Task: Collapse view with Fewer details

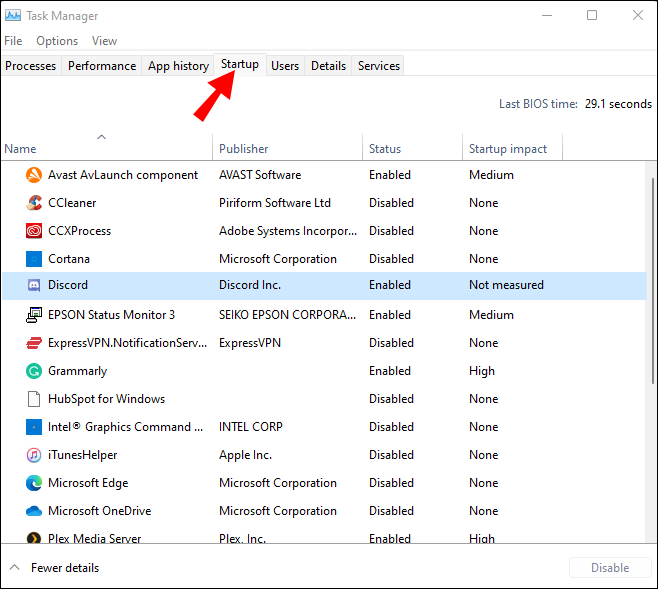Action: [x=55, y=568]
